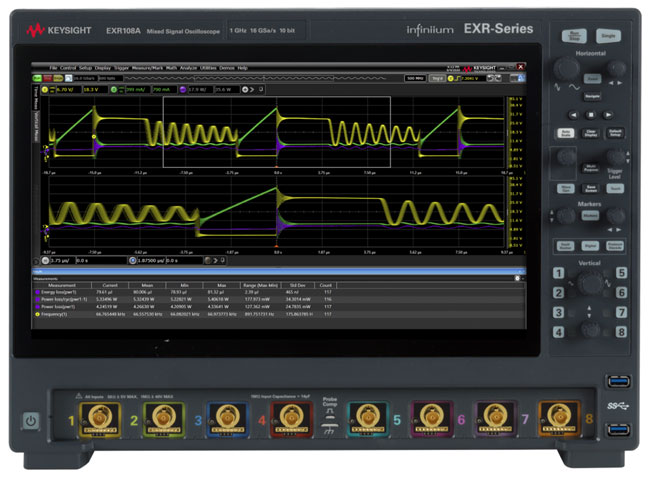The height and width of the screenshot is (481, 650).
Task: Click the on-screen Trig'd status button
Action: coord(437,78)
